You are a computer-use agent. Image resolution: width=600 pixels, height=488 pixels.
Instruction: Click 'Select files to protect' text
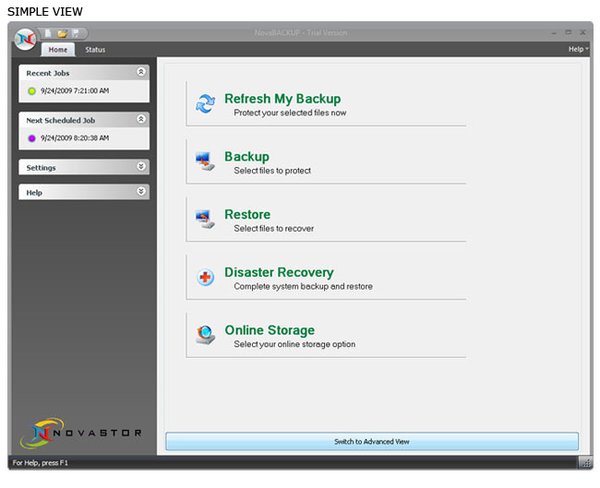click(x=272, y=171)
